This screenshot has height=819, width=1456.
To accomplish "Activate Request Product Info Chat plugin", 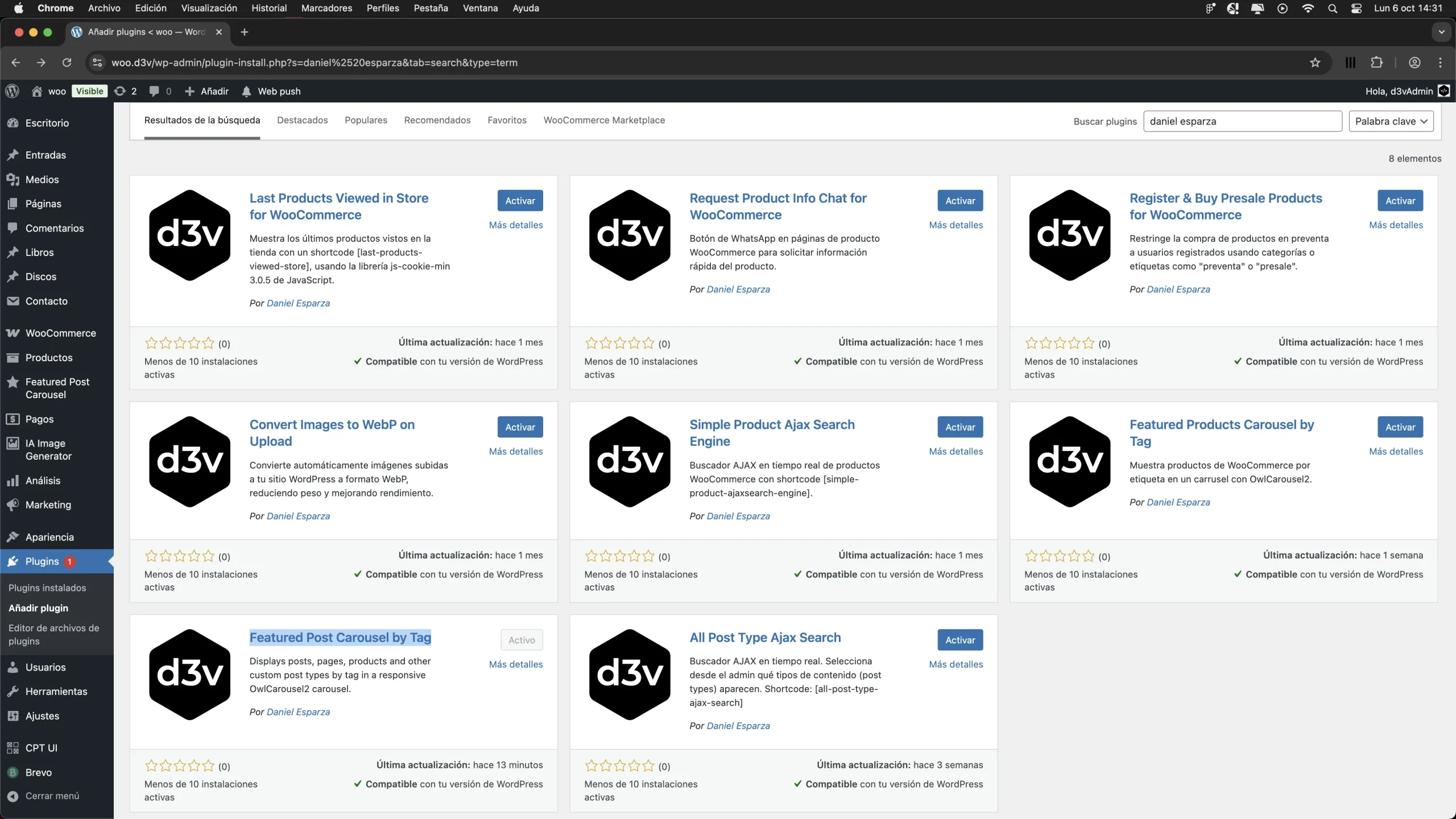I will point(960,201).
